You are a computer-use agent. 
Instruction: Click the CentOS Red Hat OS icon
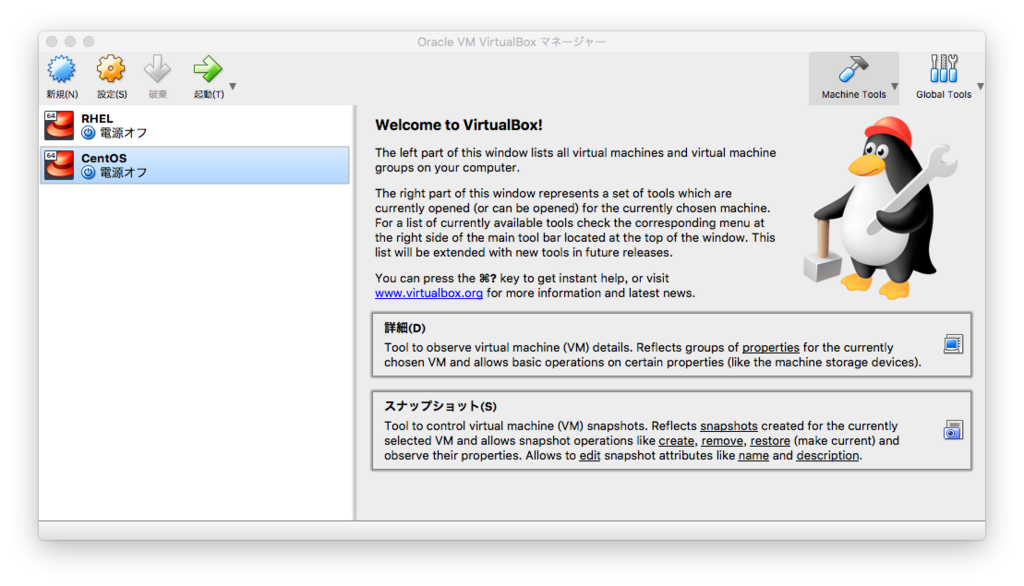click(x=59, y=165)
